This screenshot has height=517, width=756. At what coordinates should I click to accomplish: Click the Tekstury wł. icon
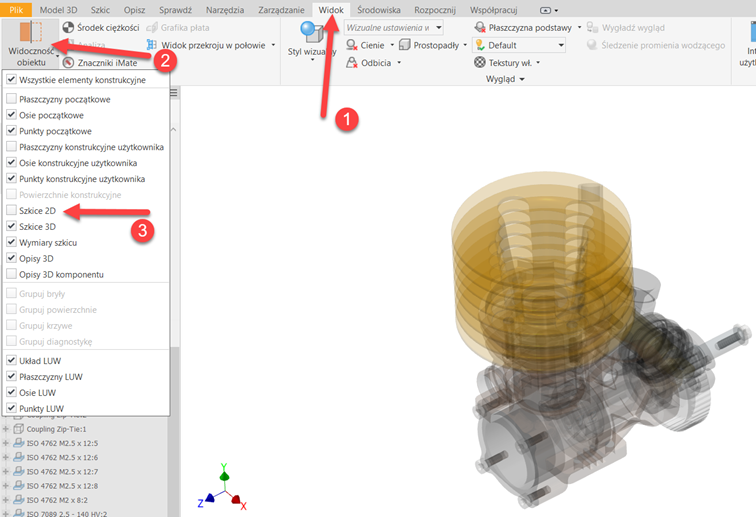click(x=480, y=63)
